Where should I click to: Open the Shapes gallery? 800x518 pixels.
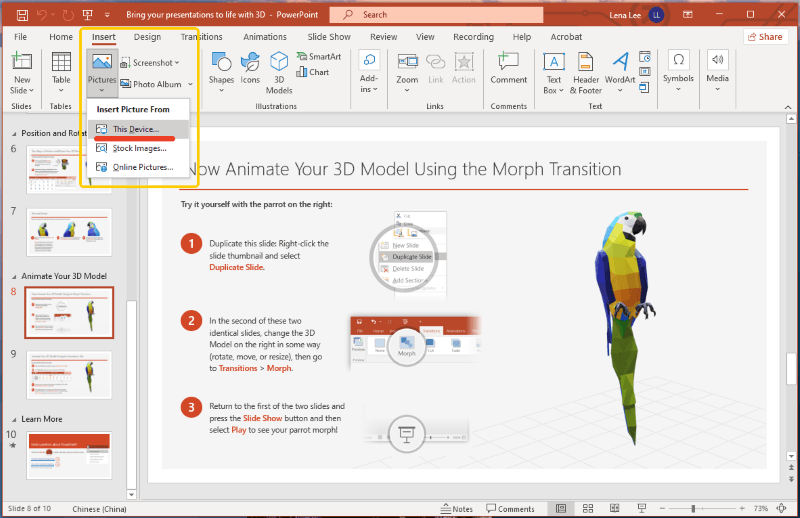(x=221, y=73)
